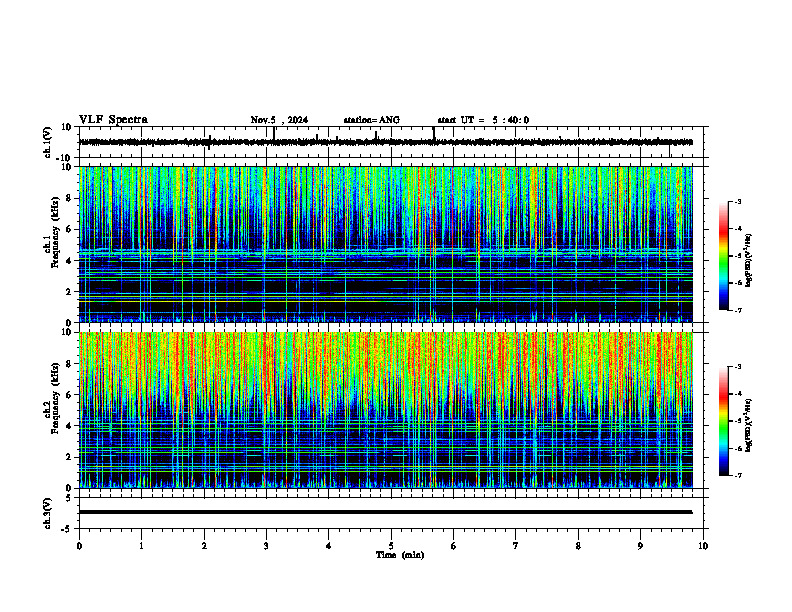Click the "9" tick on the time axis
The image size is (792, 612).
click(x=640, y=546)
